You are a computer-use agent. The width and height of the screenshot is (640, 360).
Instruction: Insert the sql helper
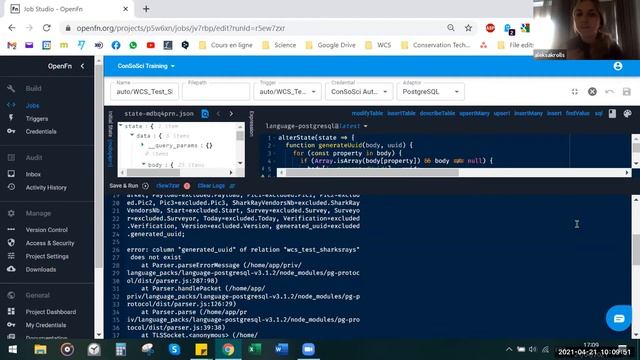tap(598, 113)
